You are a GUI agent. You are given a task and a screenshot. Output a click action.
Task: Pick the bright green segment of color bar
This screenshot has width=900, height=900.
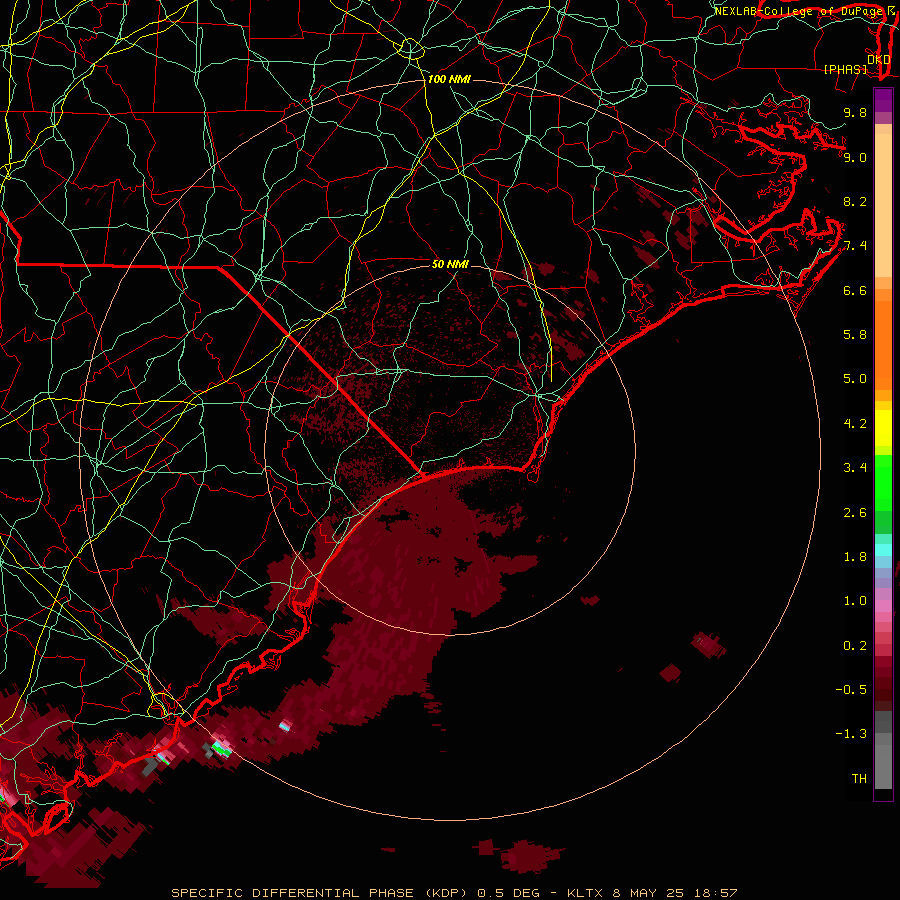pyautogui.click(x=883, y=482)
